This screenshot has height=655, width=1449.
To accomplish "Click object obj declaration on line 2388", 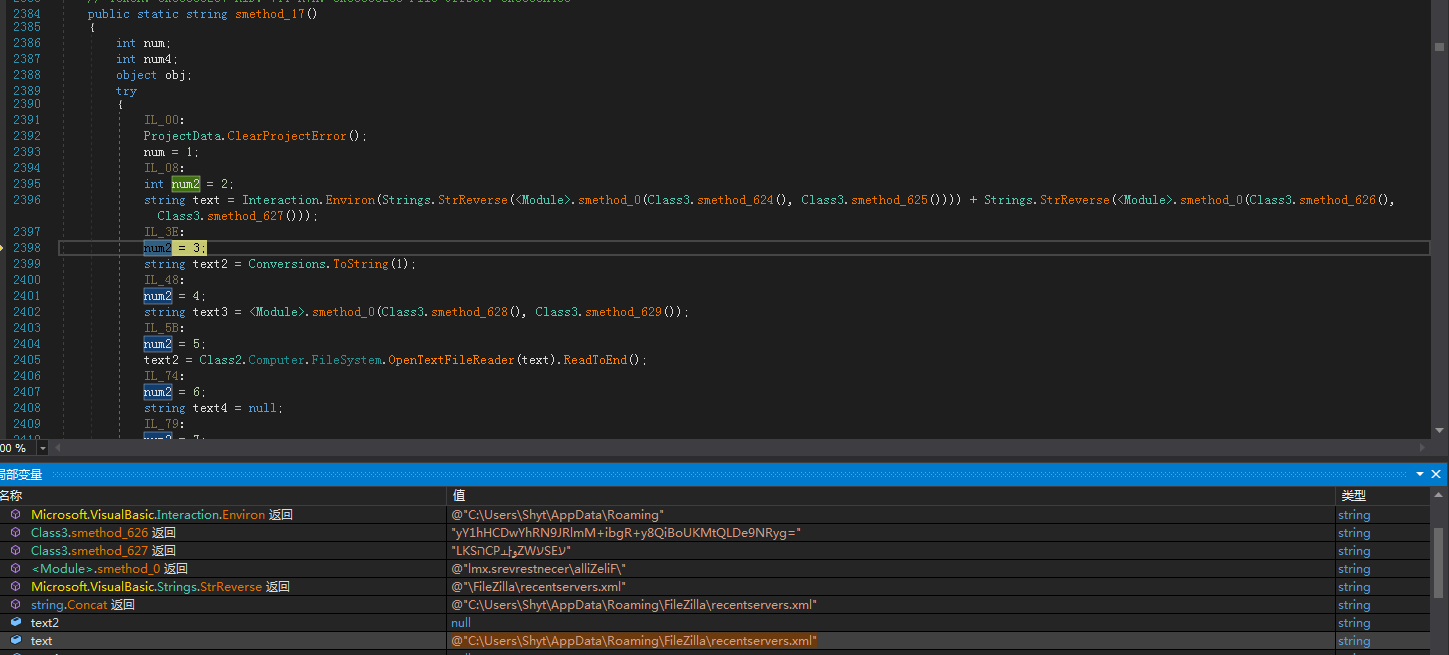I will (154, 75).
